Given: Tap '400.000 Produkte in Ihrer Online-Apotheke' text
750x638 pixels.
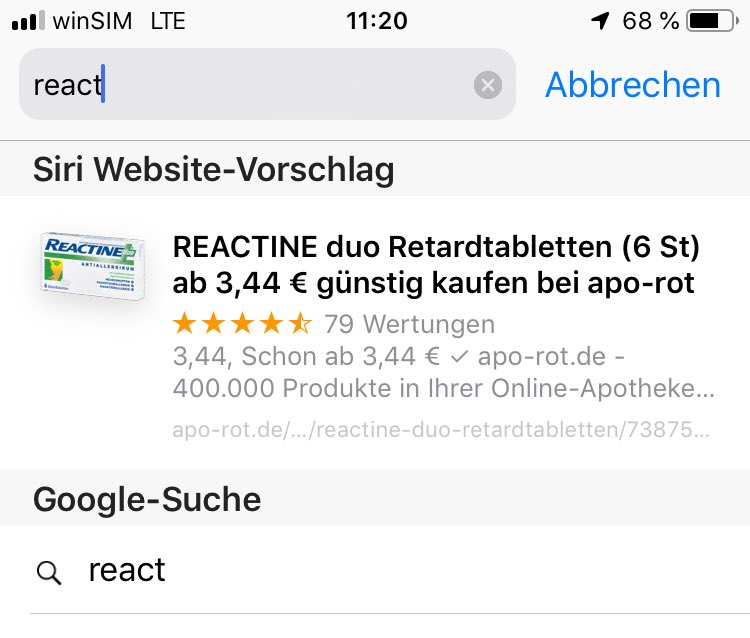Looking at the screenshot, I should pos(443,388).
